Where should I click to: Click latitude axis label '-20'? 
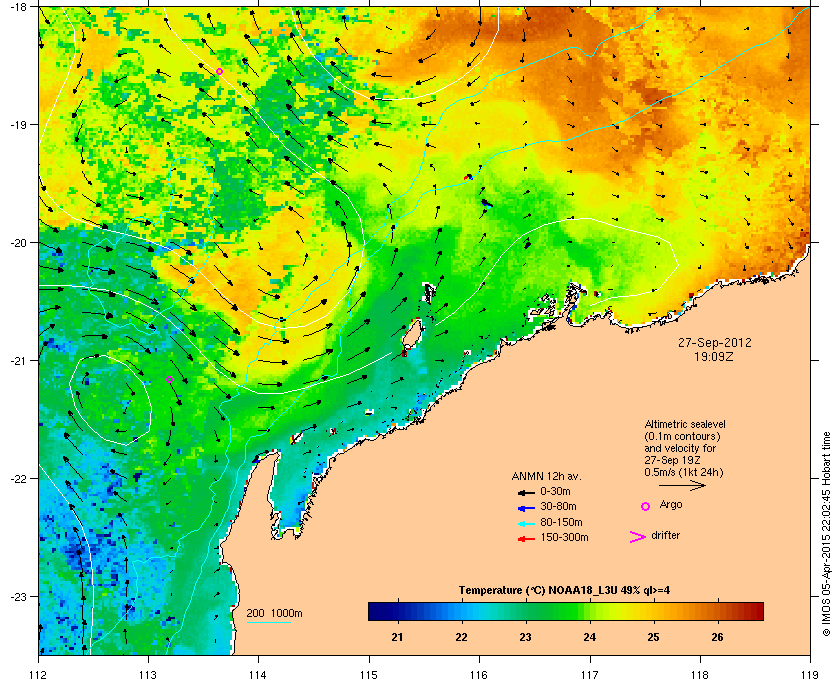click(x=17, y=243)
